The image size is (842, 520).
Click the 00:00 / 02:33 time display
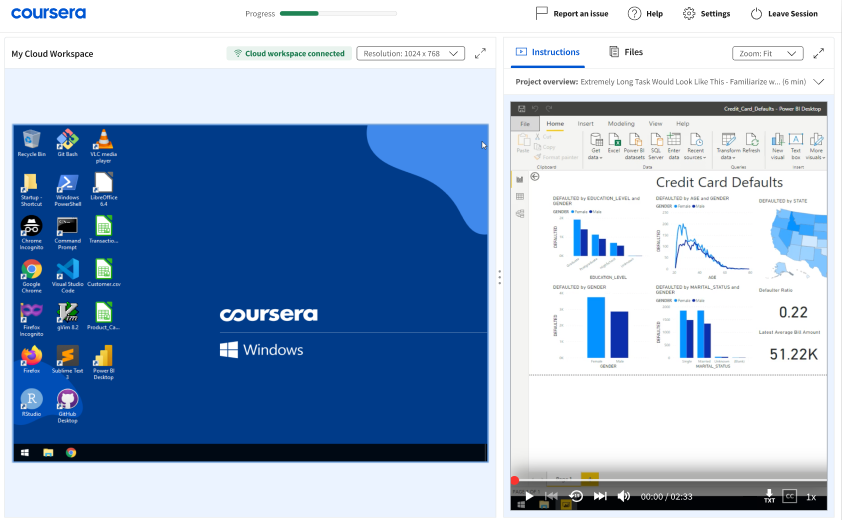coord(666,497)
